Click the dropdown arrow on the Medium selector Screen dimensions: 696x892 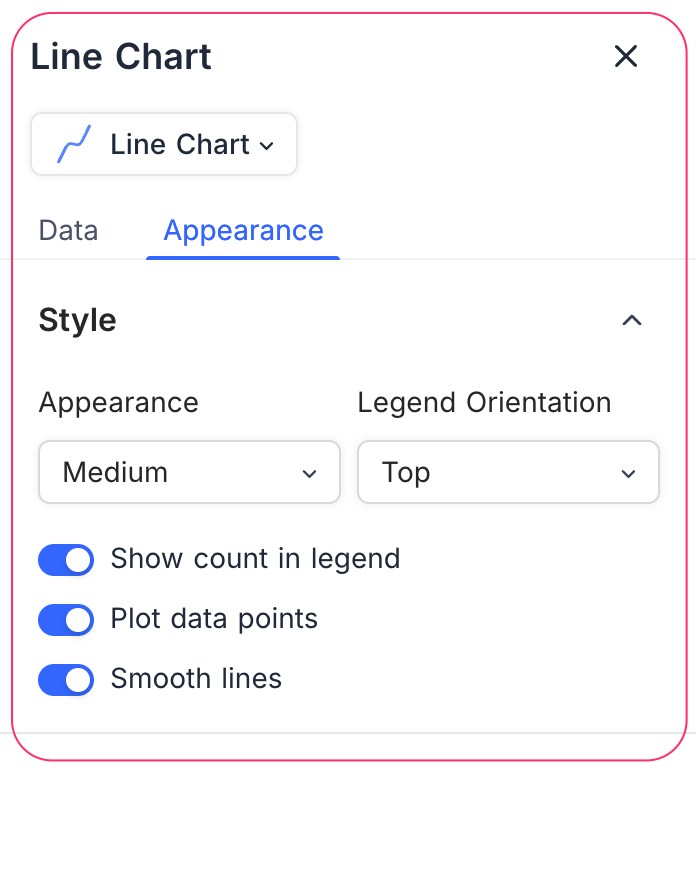pos(309,472)
